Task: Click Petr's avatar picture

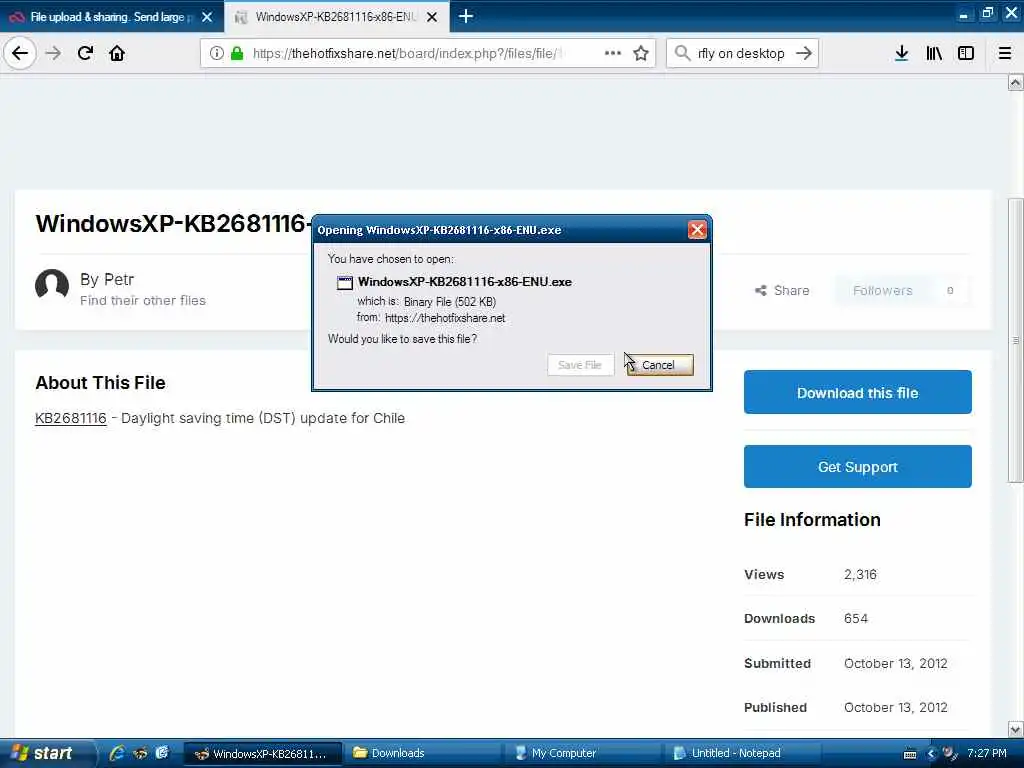Action: pyautogui.click(x=52, y=286)
